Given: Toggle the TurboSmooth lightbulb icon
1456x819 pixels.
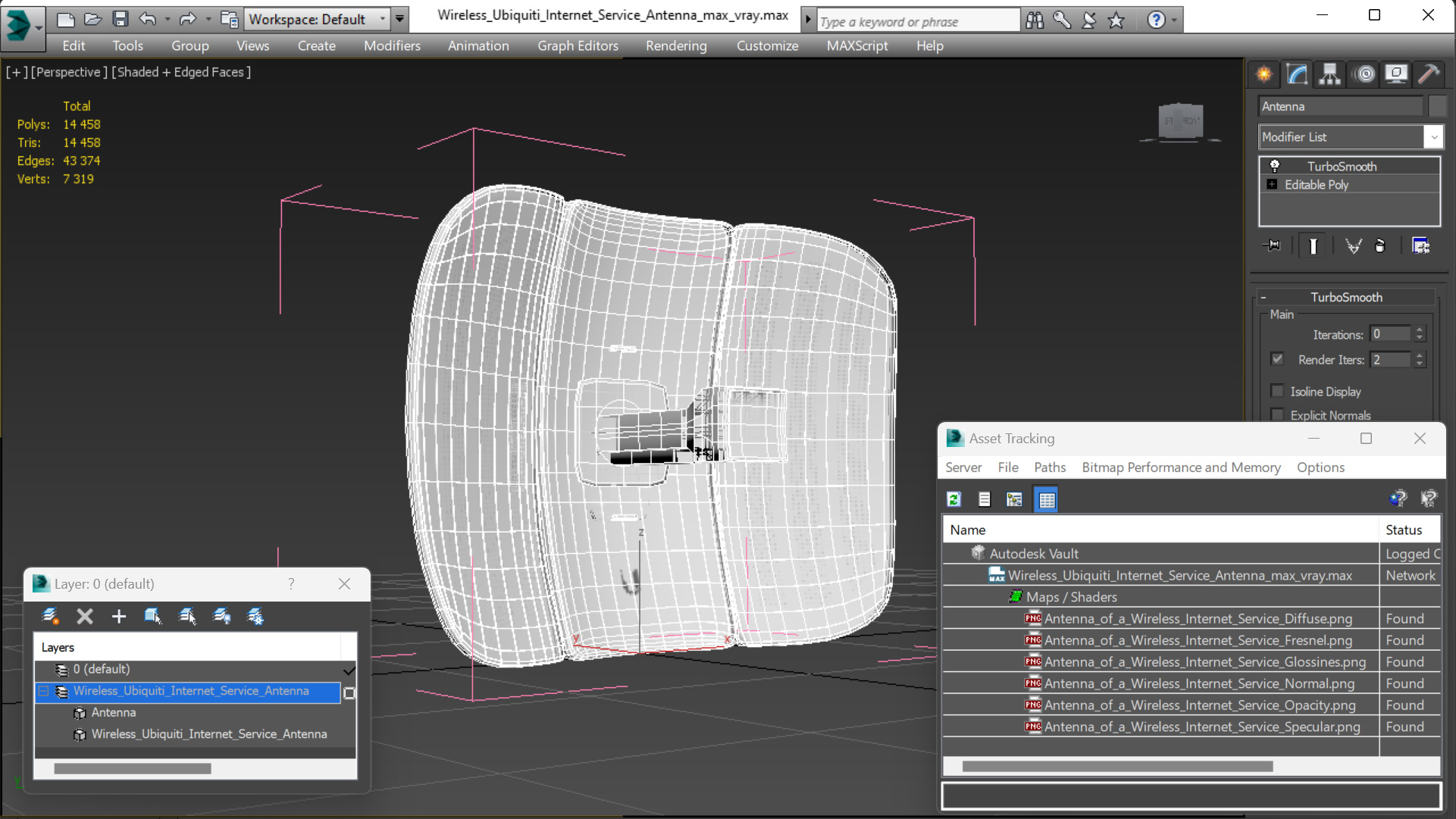Looking at the screenshot, I should click(x=1275, y=166).
